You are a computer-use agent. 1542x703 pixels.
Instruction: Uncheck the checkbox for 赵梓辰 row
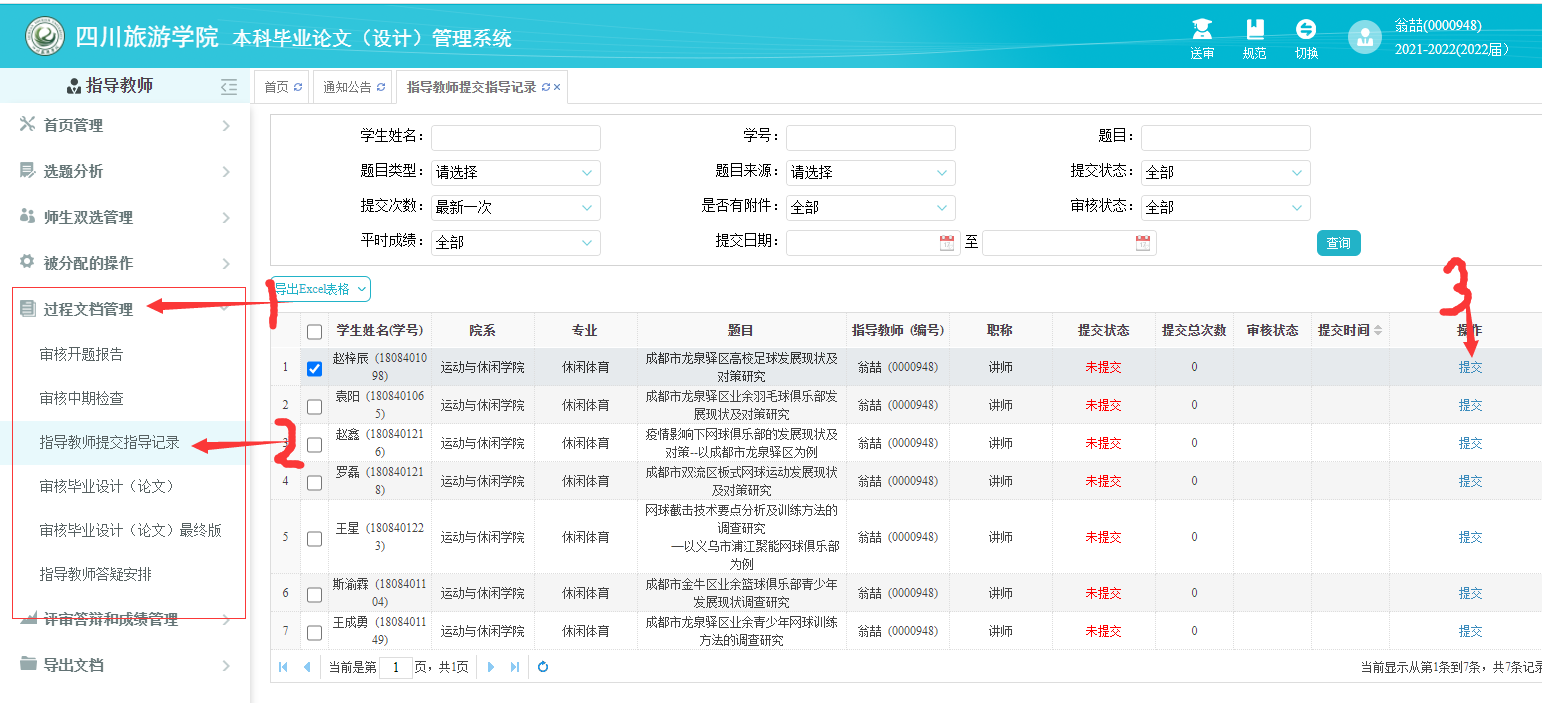click(x=315, y=368)
